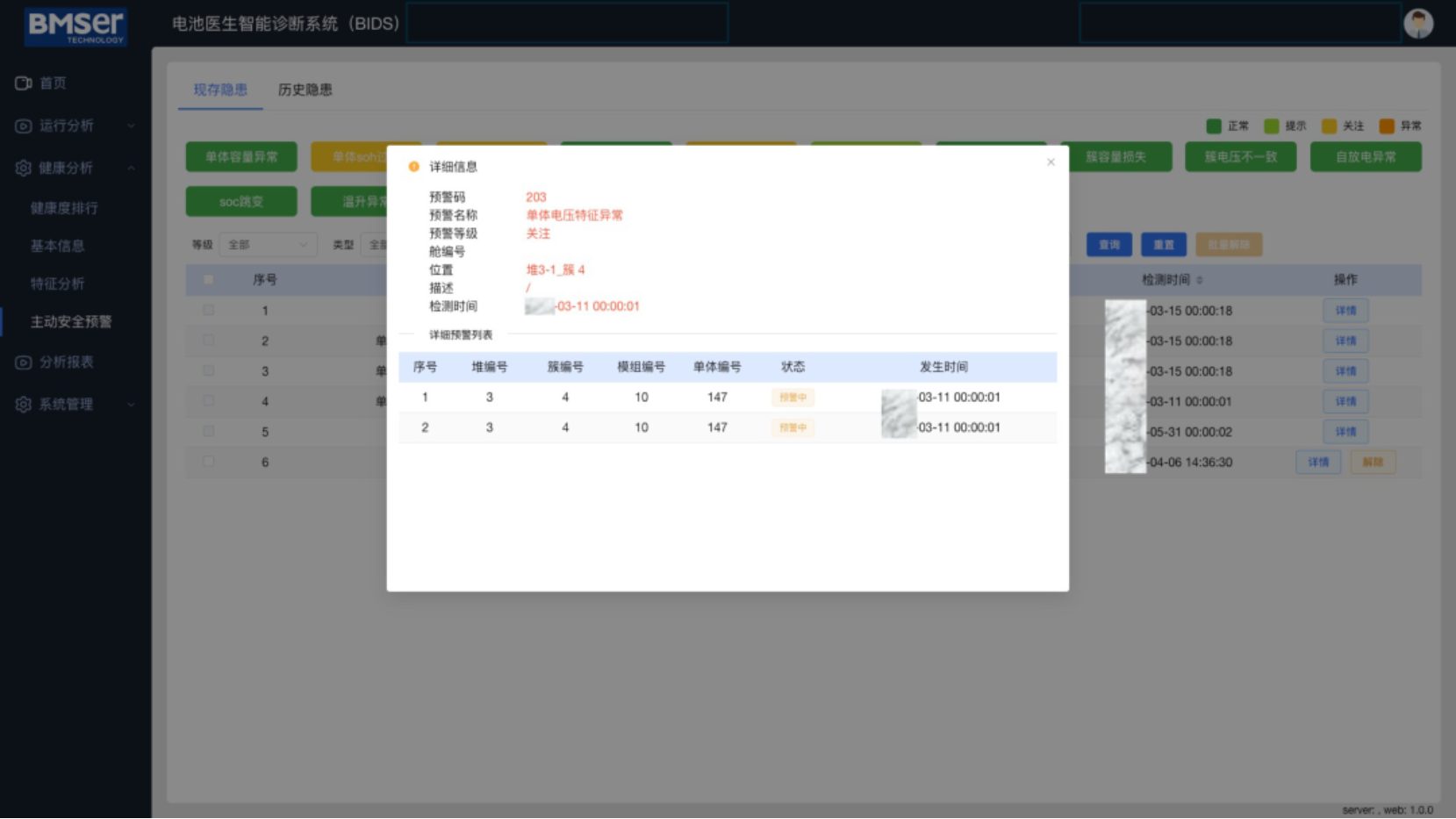Sort the table by 检测时间 arrows
This screenshot has height=819, width=1456.
pos(1200,280)
